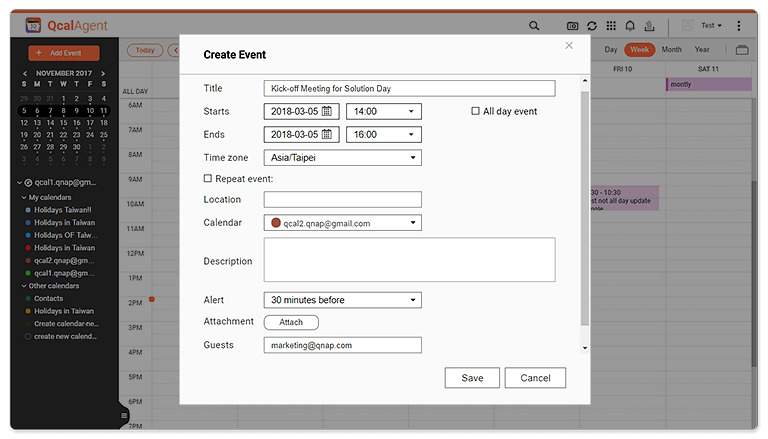The image size is (768, 439).
Task: Go to next month in mini calendar
Action: tap(103, 73)
